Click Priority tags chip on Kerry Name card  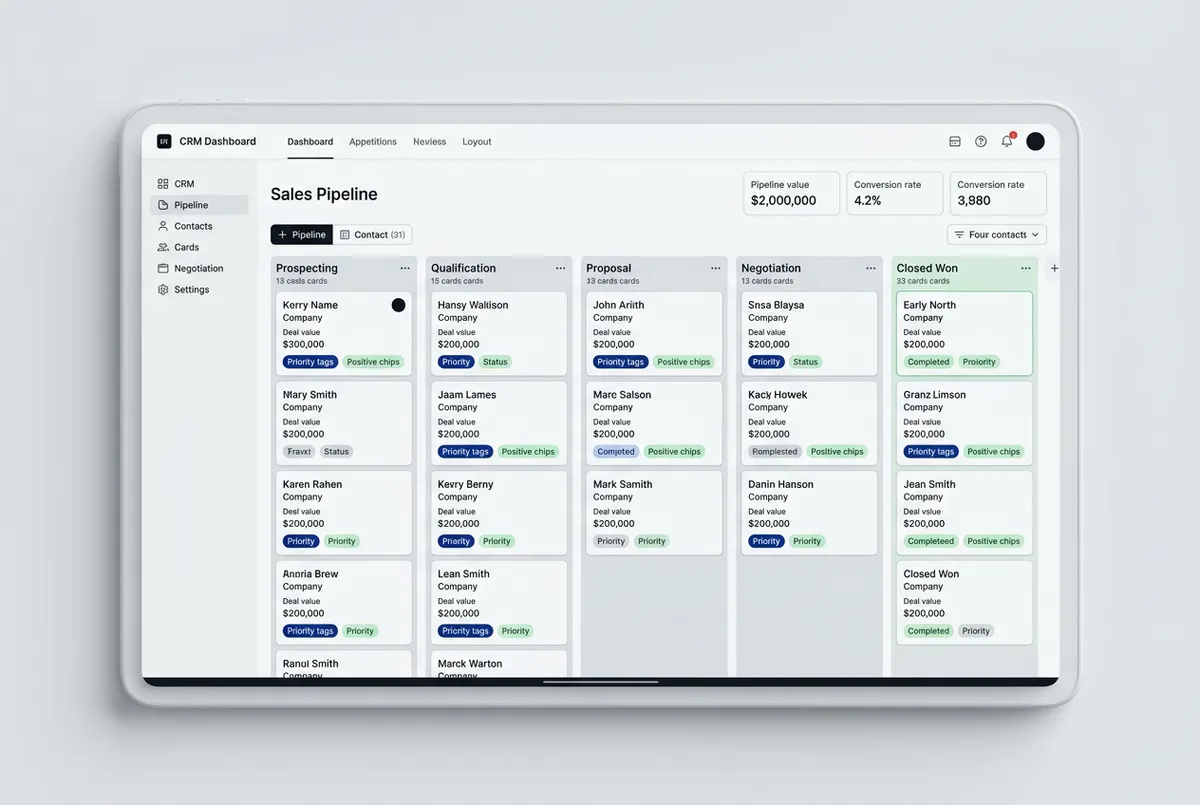click(310, 362)
